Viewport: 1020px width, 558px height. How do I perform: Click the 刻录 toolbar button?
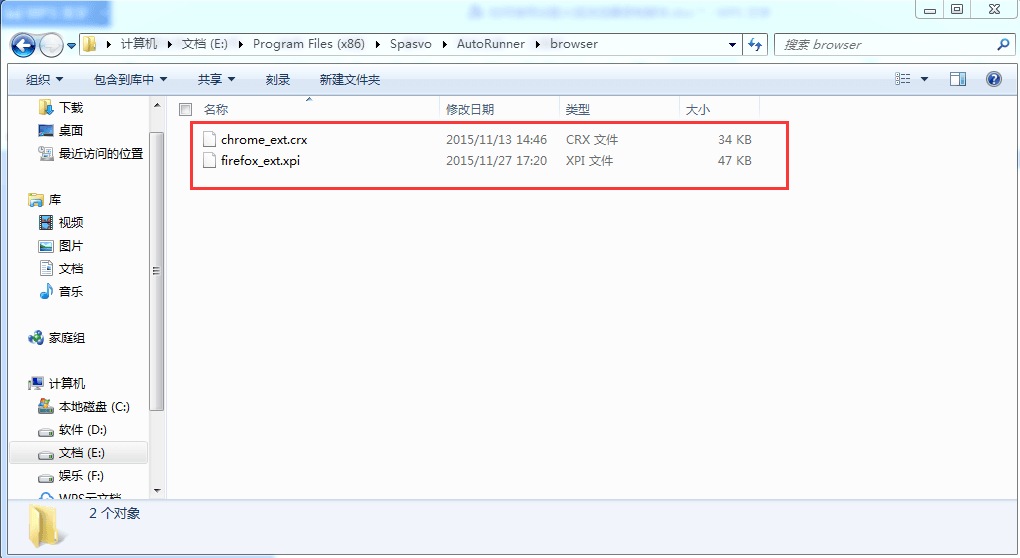tap(278, 79)
